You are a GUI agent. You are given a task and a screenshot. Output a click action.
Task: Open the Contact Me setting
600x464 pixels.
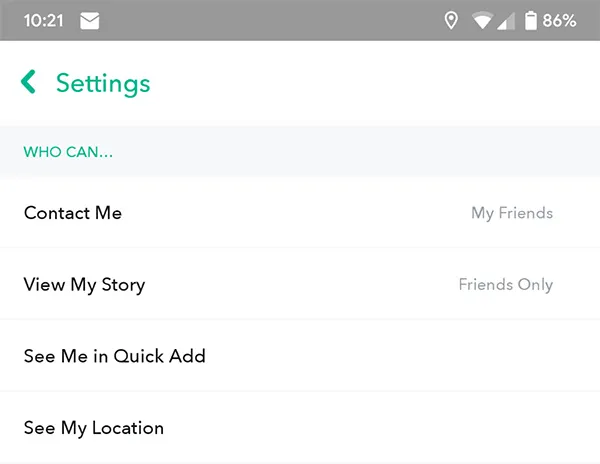click(x=300, y=212)
